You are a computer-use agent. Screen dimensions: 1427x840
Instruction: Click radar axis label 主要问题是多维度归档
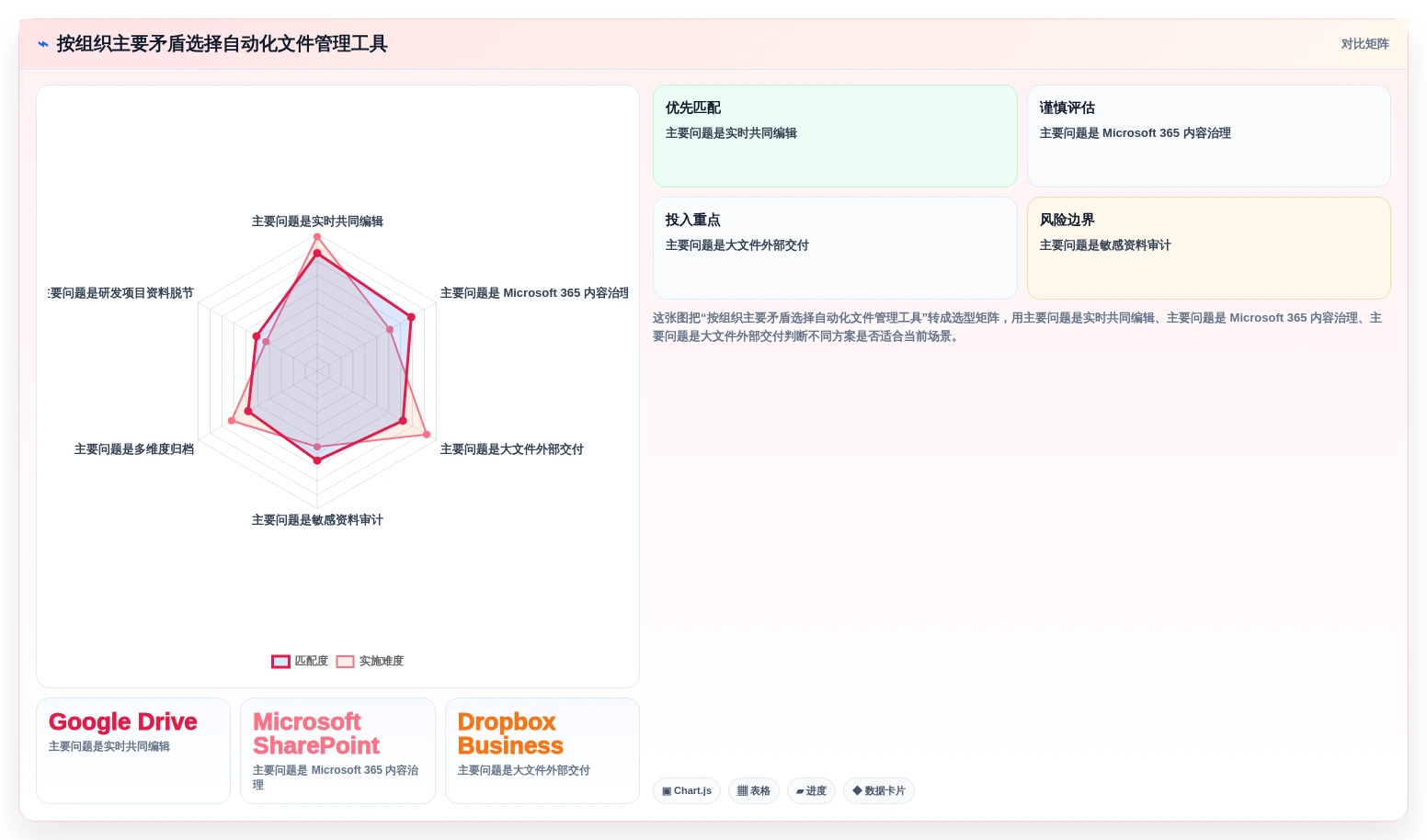[x=134, y=449]
